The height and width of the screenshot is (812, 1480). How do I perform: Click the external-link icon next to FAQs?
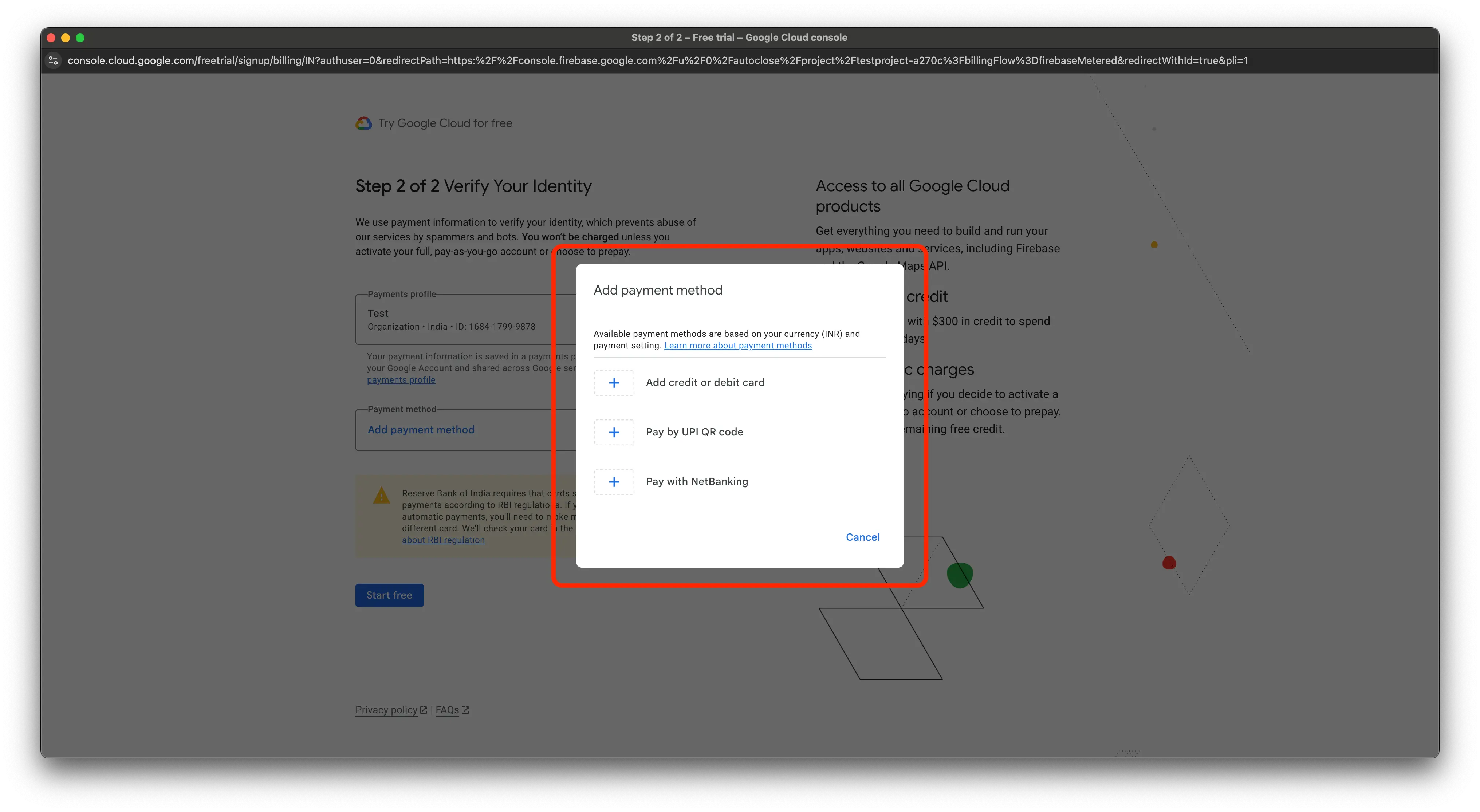pyautogui.click(x=465, y=710)
